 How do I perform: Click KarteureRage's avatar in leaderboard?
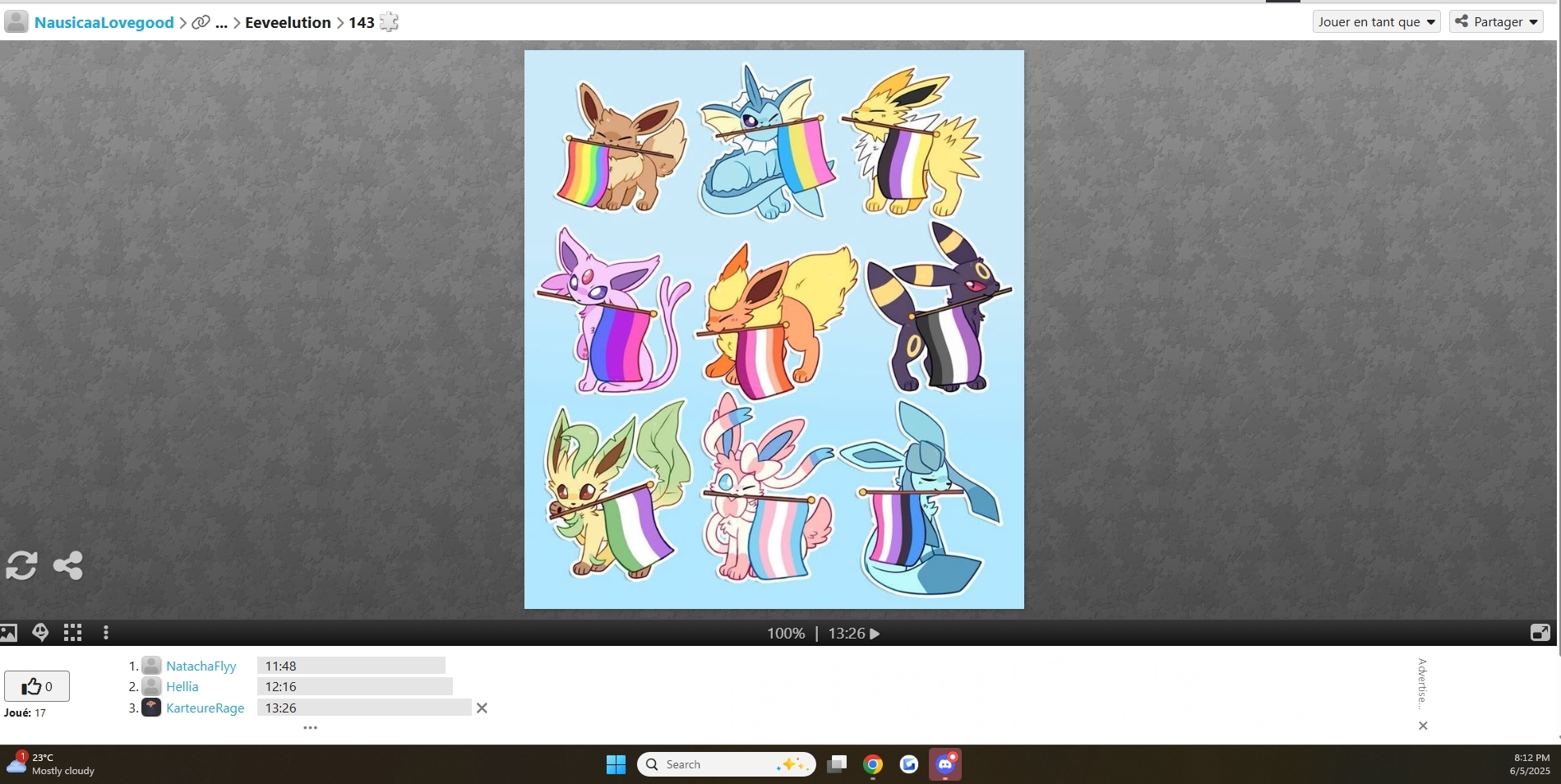pos(151,707)
